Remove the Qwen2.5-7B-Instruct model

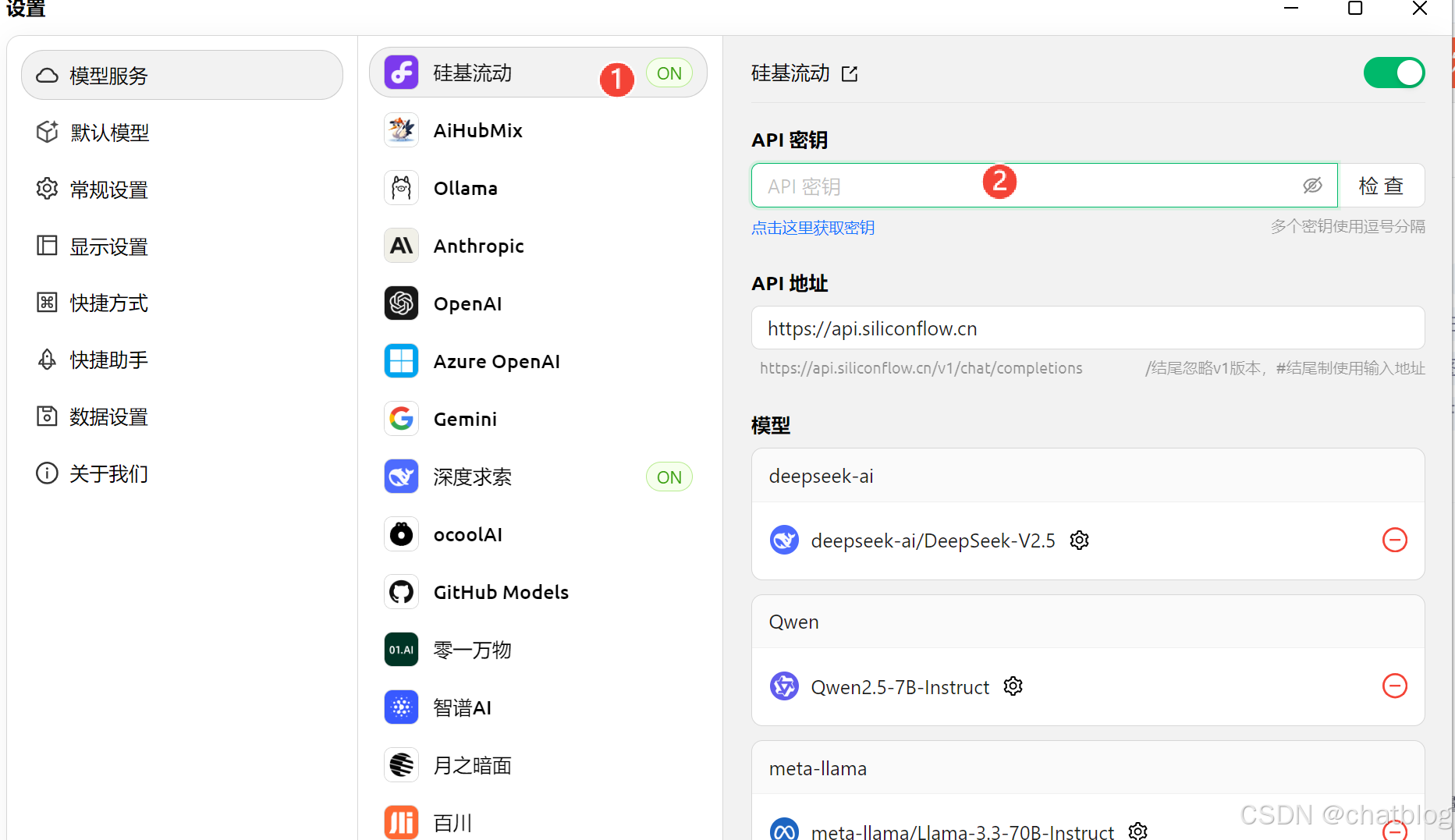(x=1395, y=686)
